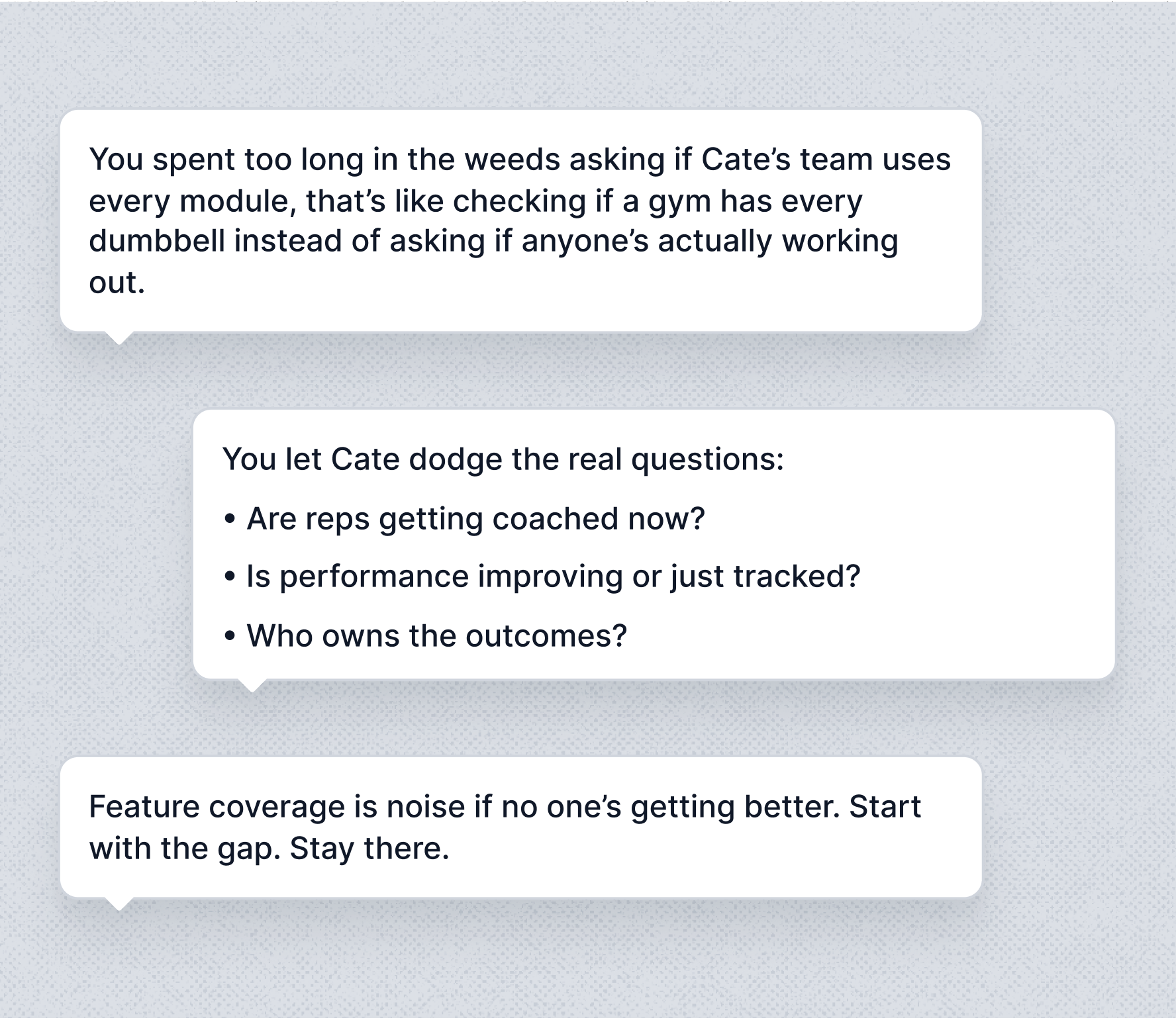Click the 'Who owns the outcomes?' bullet
Screen dimensions: 1176x1018
[436, 635]
